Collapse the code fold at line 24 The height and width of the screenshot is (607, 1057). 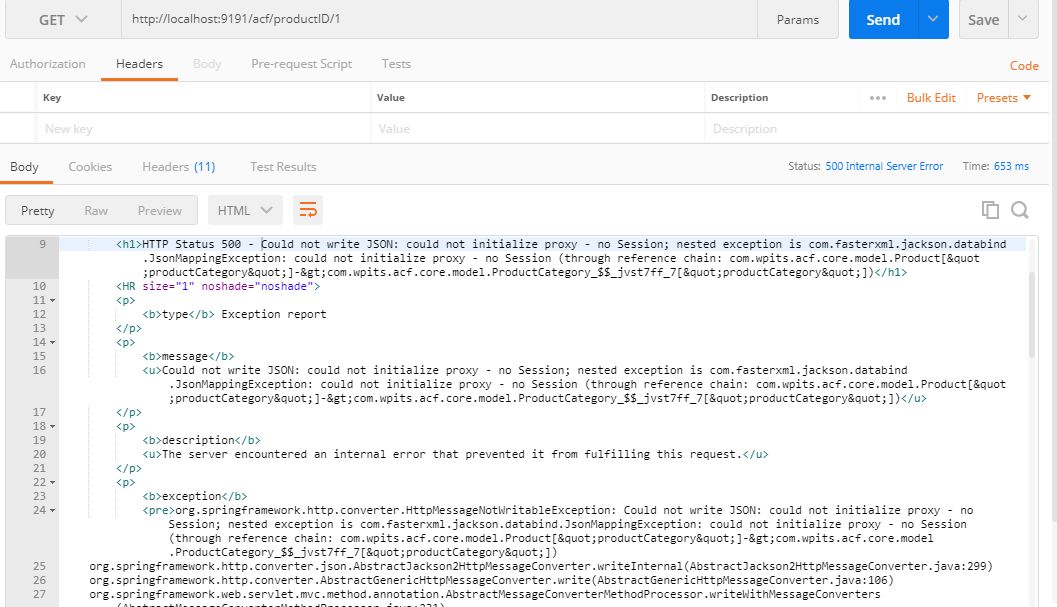tap(53, 511)
